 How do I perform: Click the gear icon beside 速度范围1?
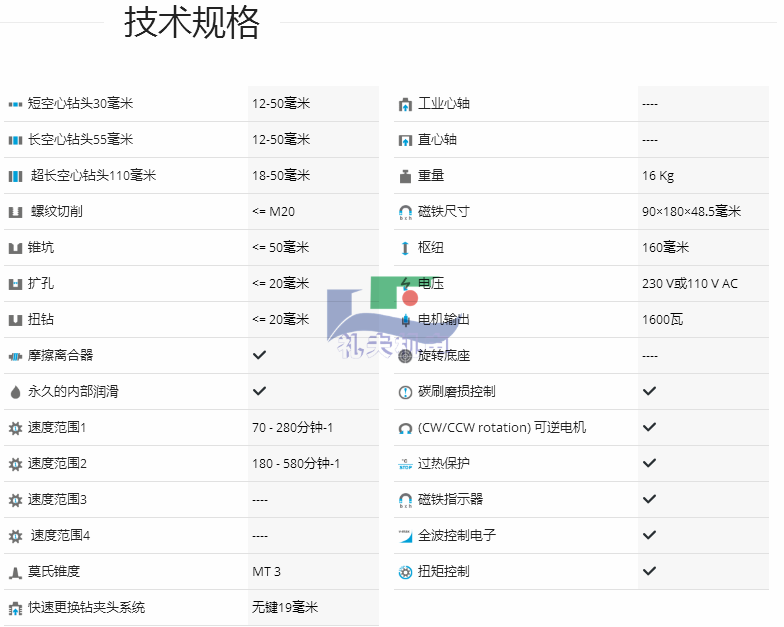click(x=15, y=428)
